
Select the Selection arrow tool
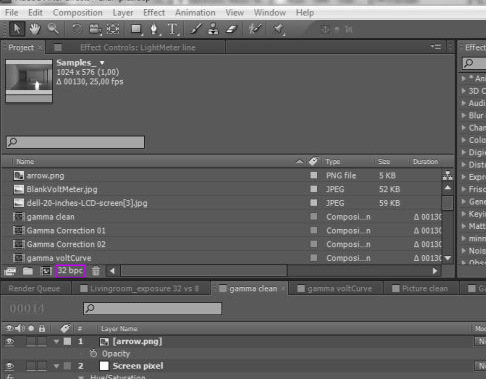(x=16, y=29)
